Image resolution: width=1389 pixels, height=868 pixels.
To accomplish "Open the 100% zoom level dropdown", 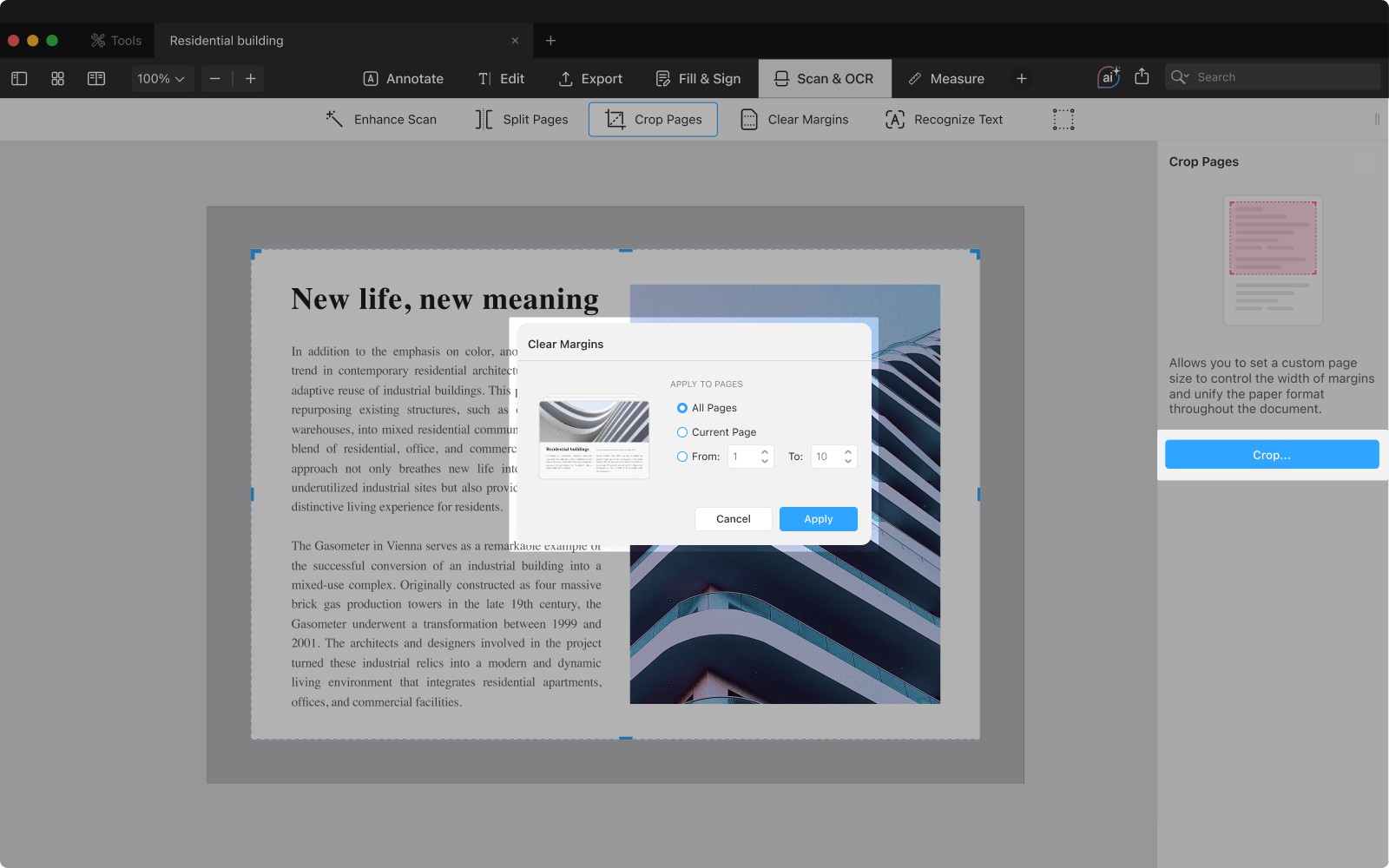I will (x=161, y=79).
